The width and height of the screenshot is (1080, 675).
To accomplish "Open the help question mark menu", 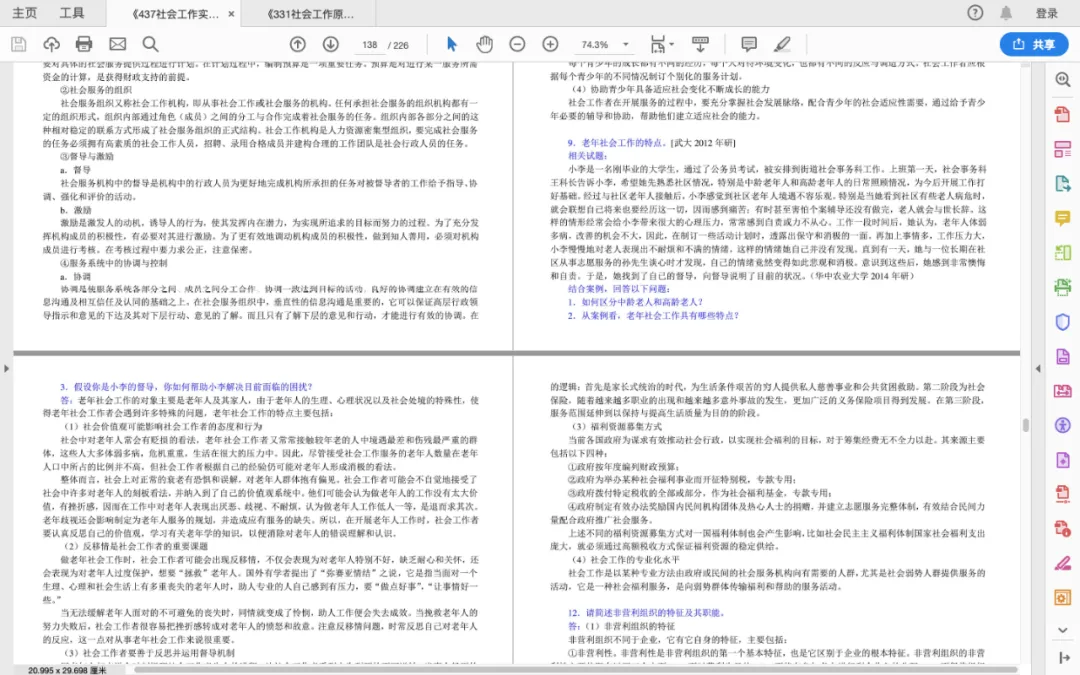I will pos(975,12).
